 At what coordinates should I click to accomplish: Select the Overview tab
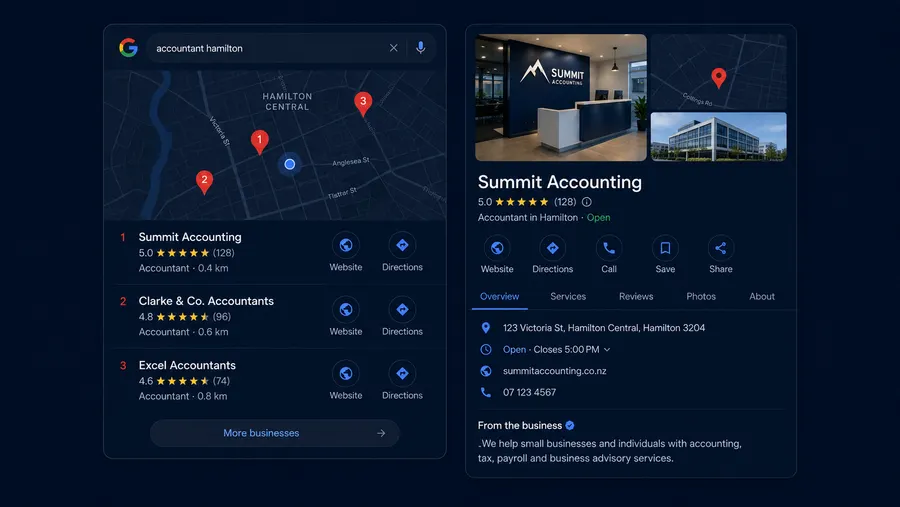tap(499, 296)
